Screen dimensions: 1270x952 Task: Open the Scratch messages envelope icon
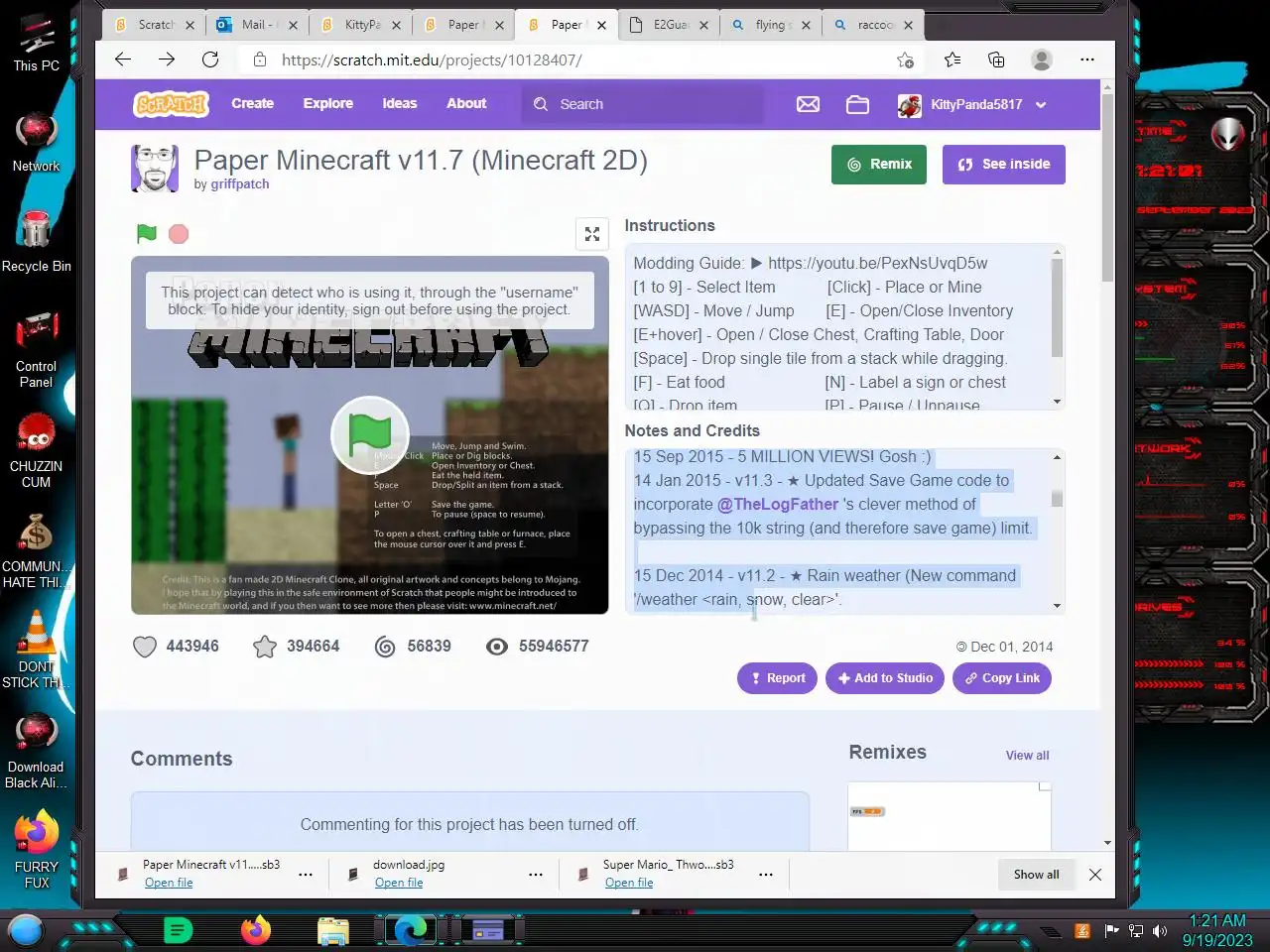point(808,104)
